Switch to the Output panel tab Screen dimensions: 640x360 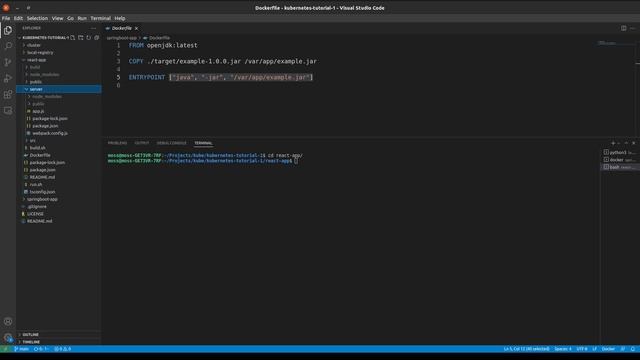point(142,143)
